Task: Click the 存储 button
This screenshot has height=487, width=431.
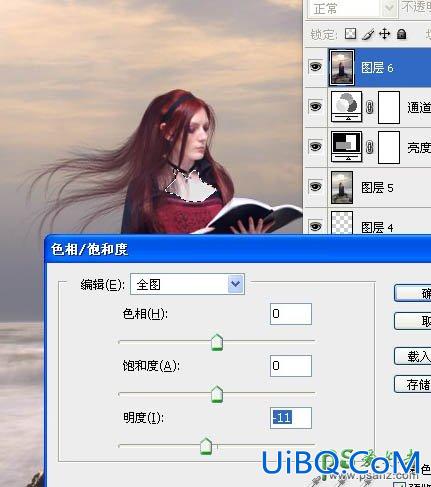Action: pos(413,384)
